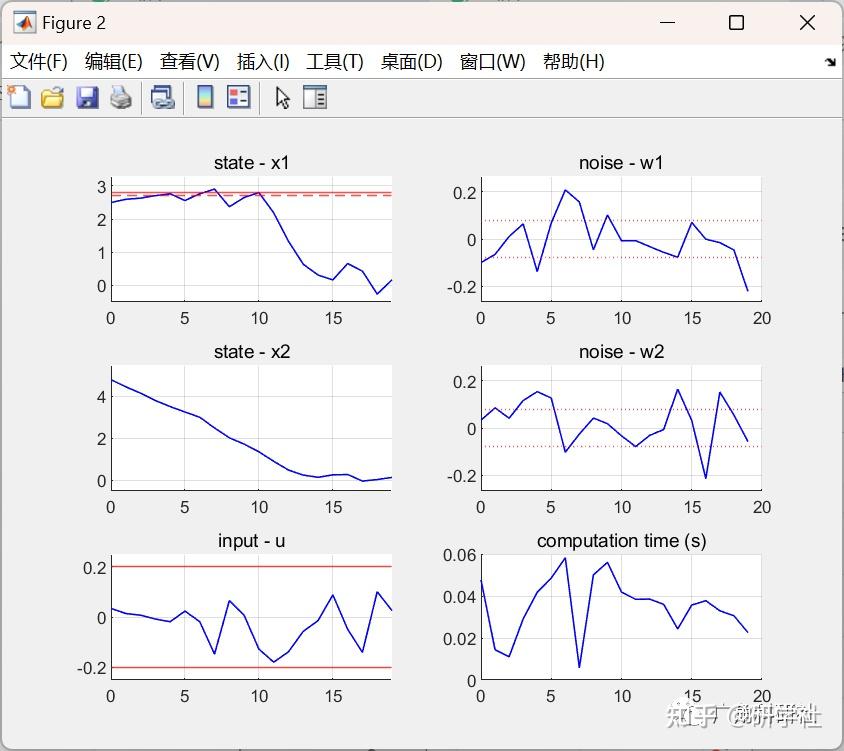Open an existing figure file

point(51,97)
